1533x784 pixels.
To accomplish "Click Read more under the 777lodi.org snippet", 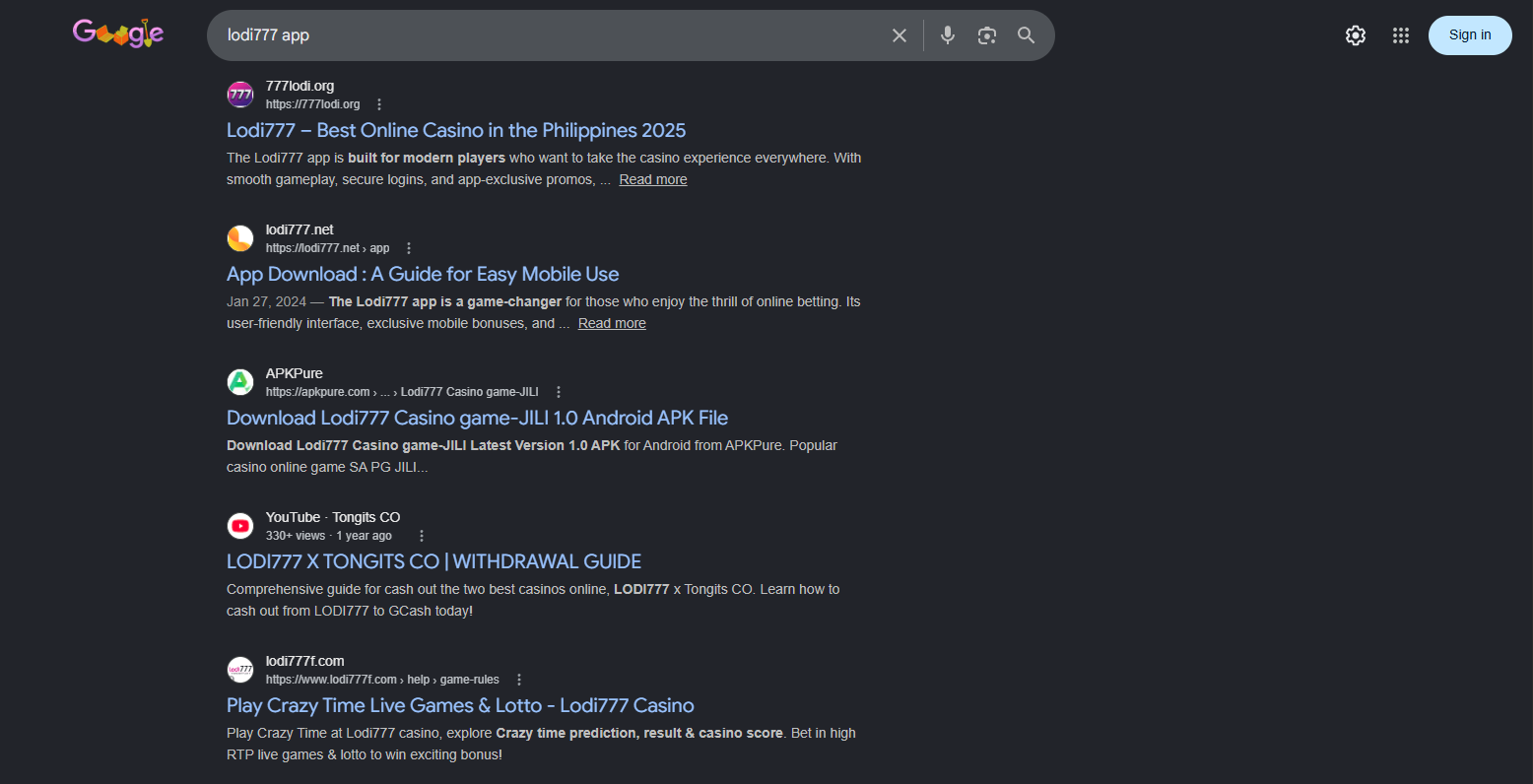I will (x=653, y=179).
